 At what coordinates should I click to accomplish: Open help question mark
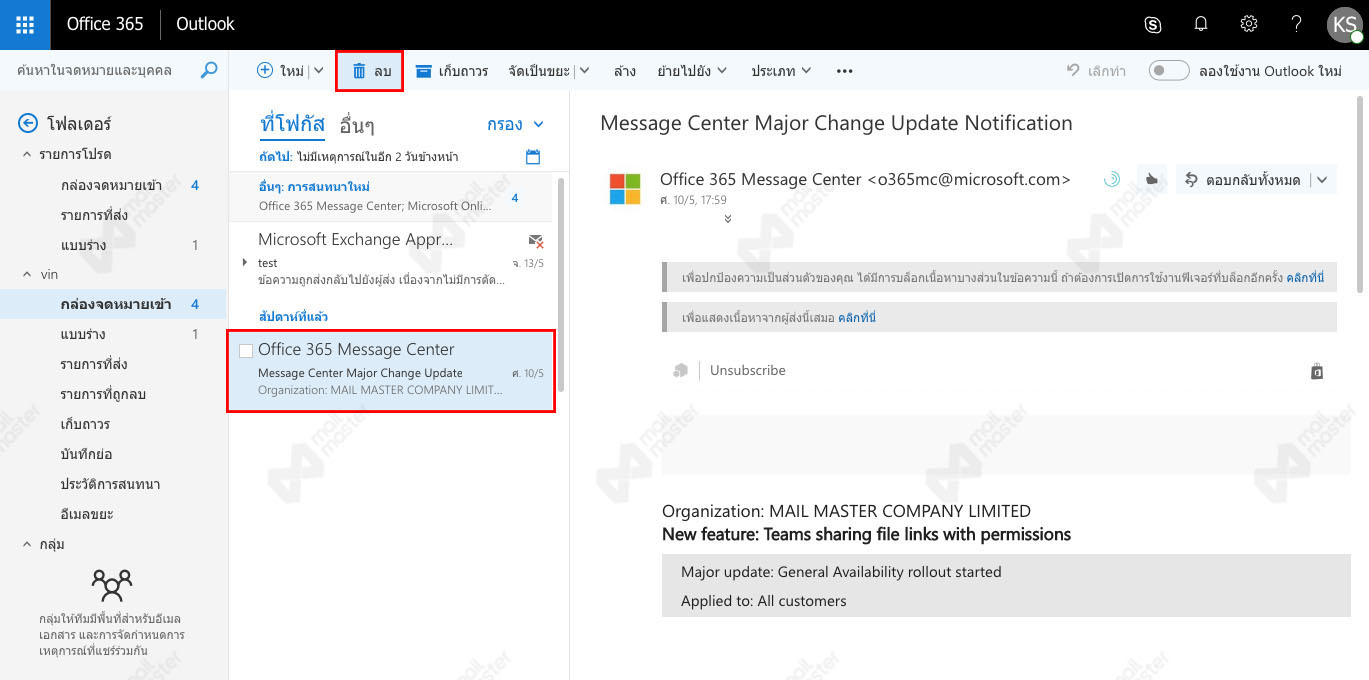(1296, 24)
